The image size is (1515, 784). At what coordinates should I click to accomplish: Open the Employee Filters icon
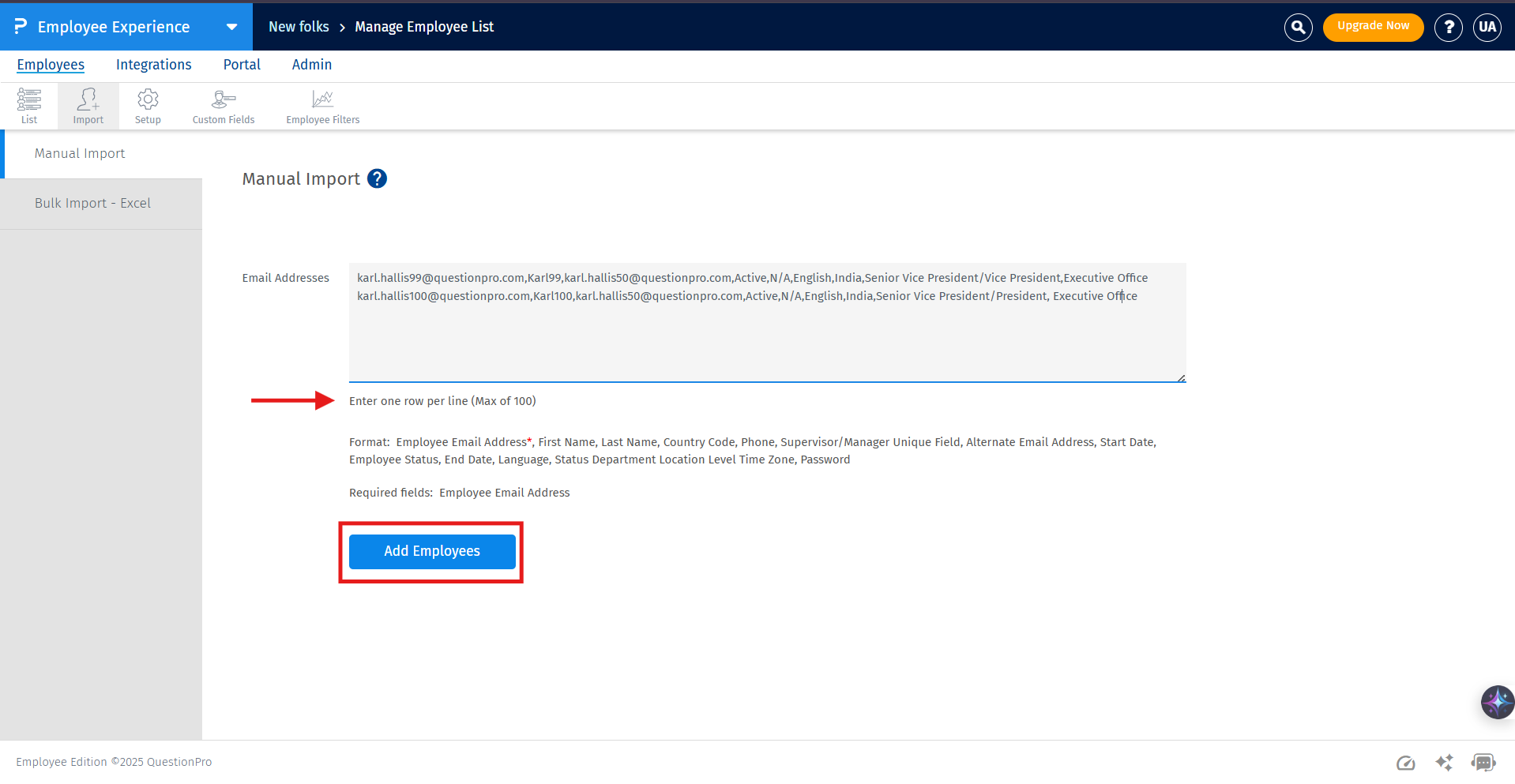(323, 106)
